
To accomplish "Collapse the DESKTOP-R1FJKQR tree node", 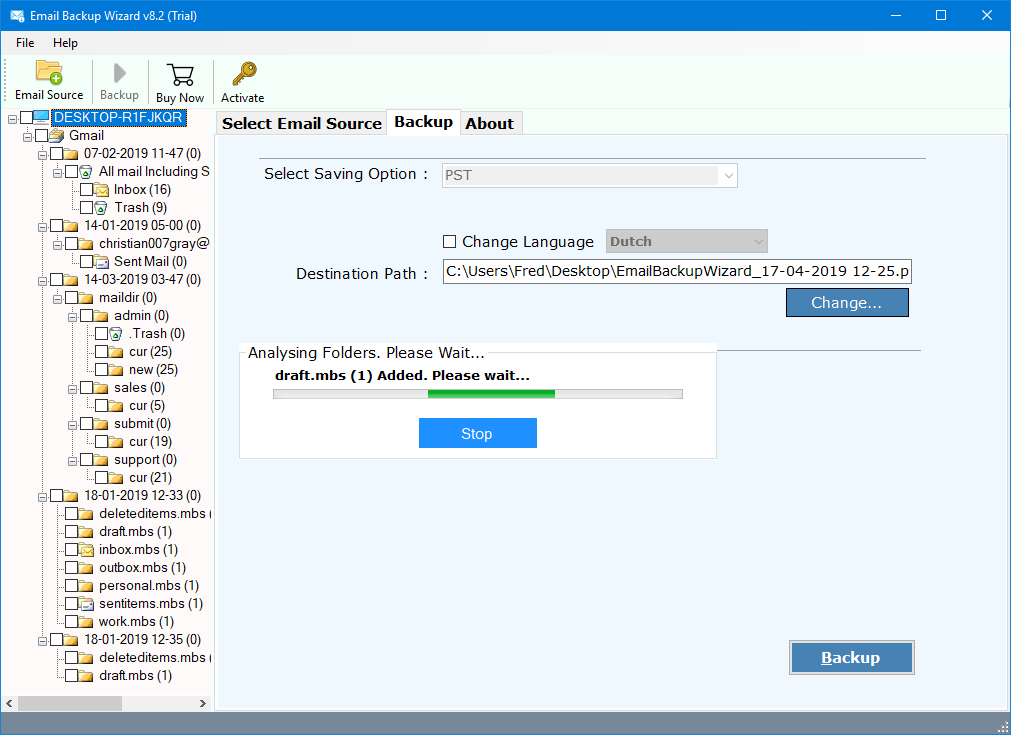I will point(12,118).
